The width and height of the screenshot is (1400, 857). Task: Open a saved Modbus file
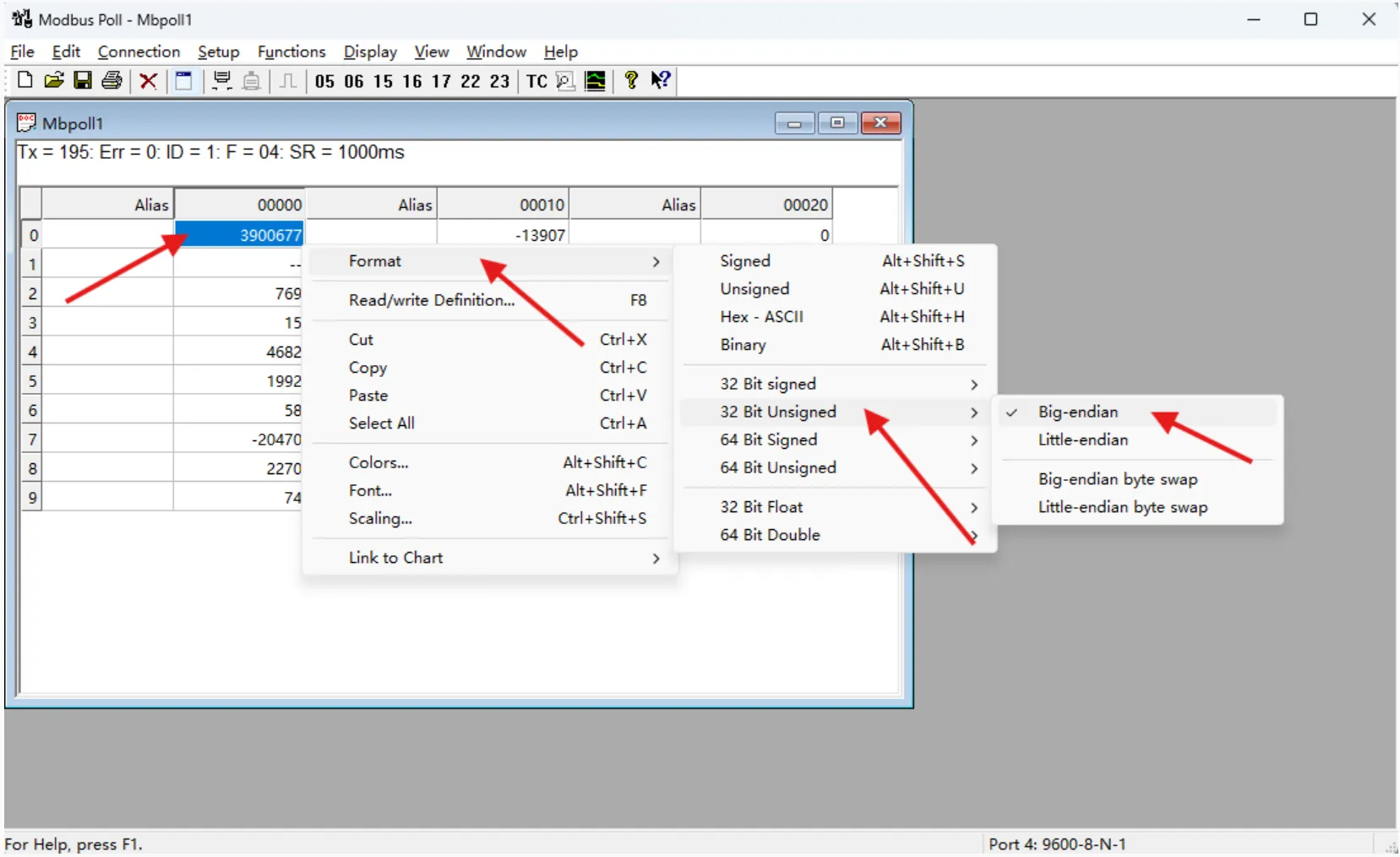(x=54, y=80)
